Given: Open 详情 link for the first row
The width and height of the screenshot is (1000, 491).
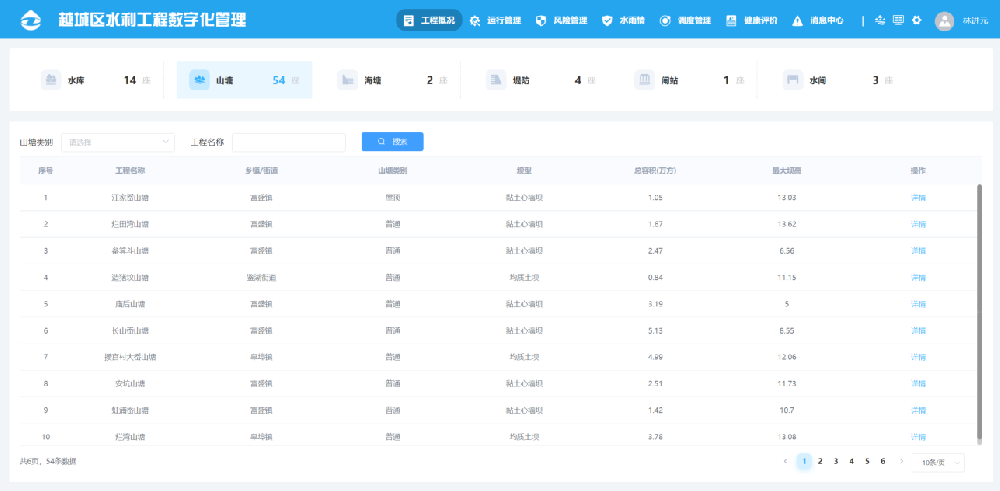Looking at the screenshot, I should [x=918, y=198].
